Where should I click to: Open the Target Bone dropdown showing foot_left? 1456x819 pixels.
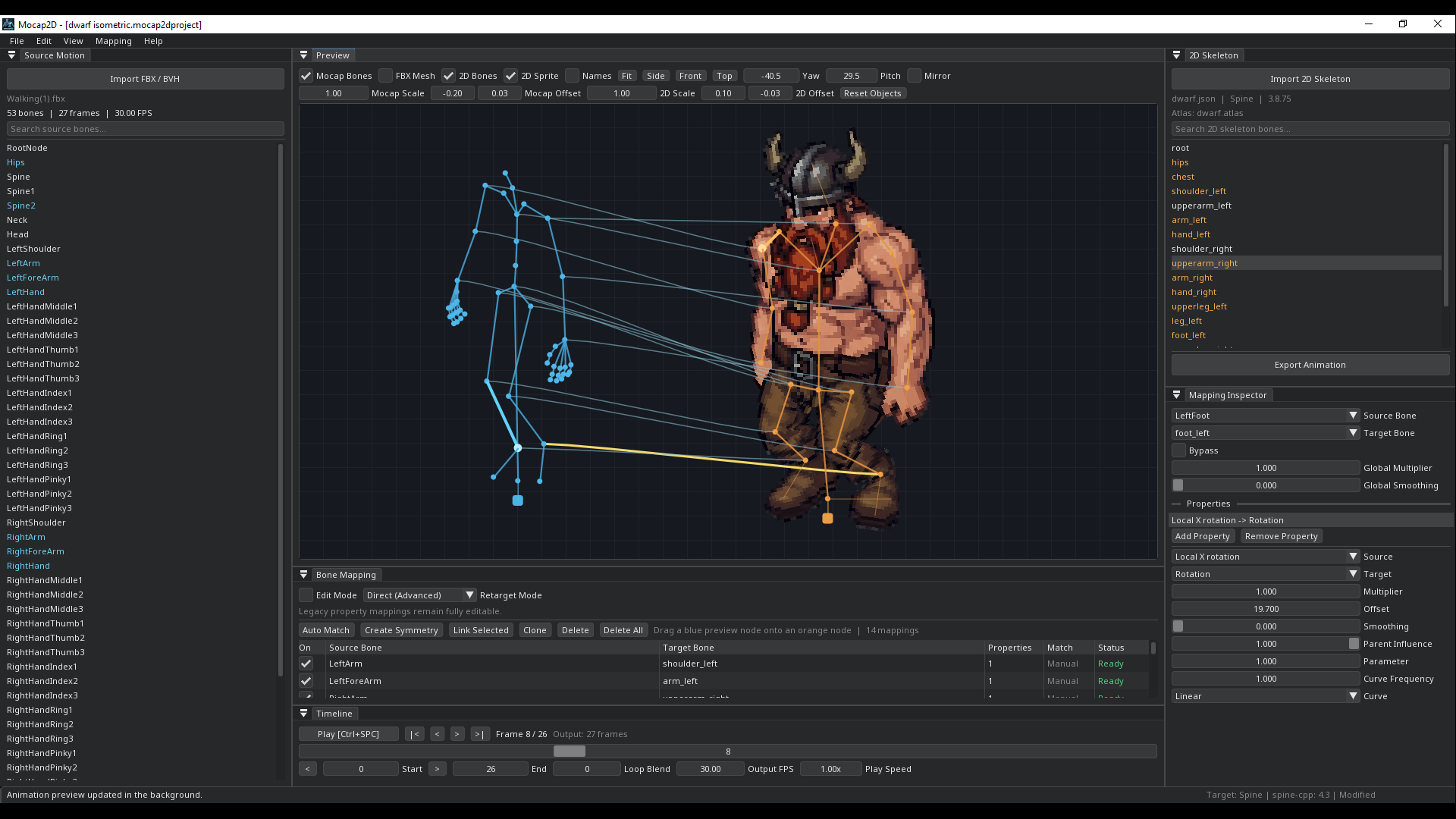pos(1266,433)
